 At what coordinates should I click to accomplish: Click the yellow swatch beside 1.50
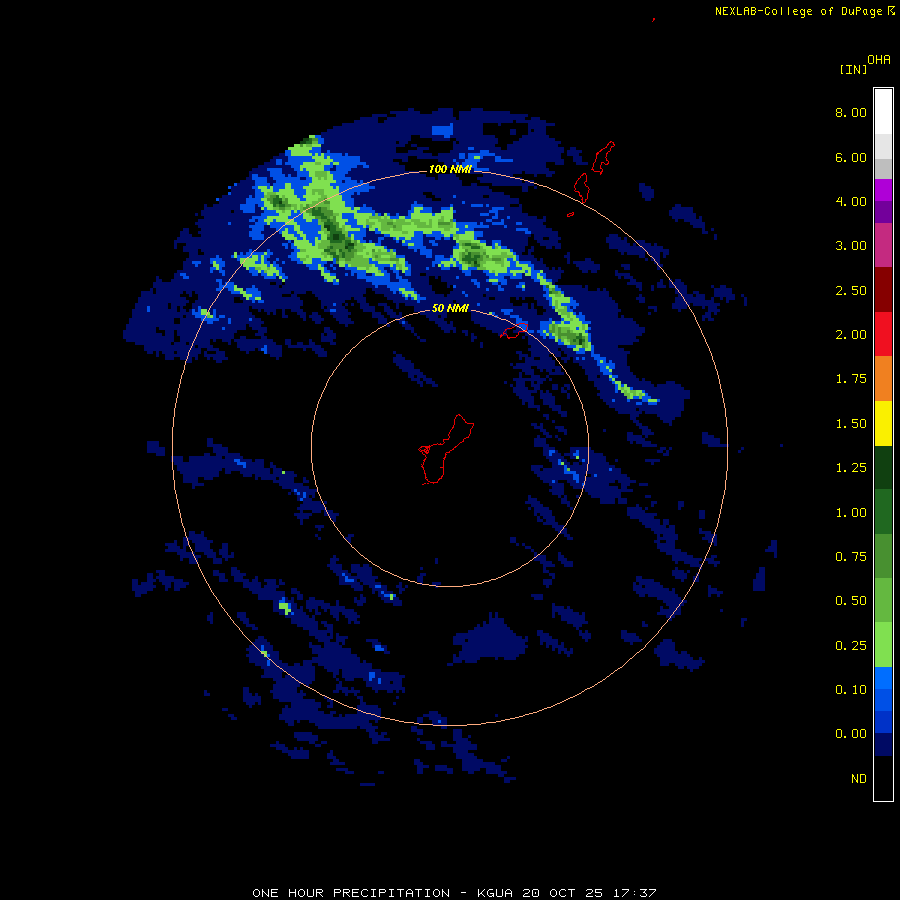(x=883, y=423)
